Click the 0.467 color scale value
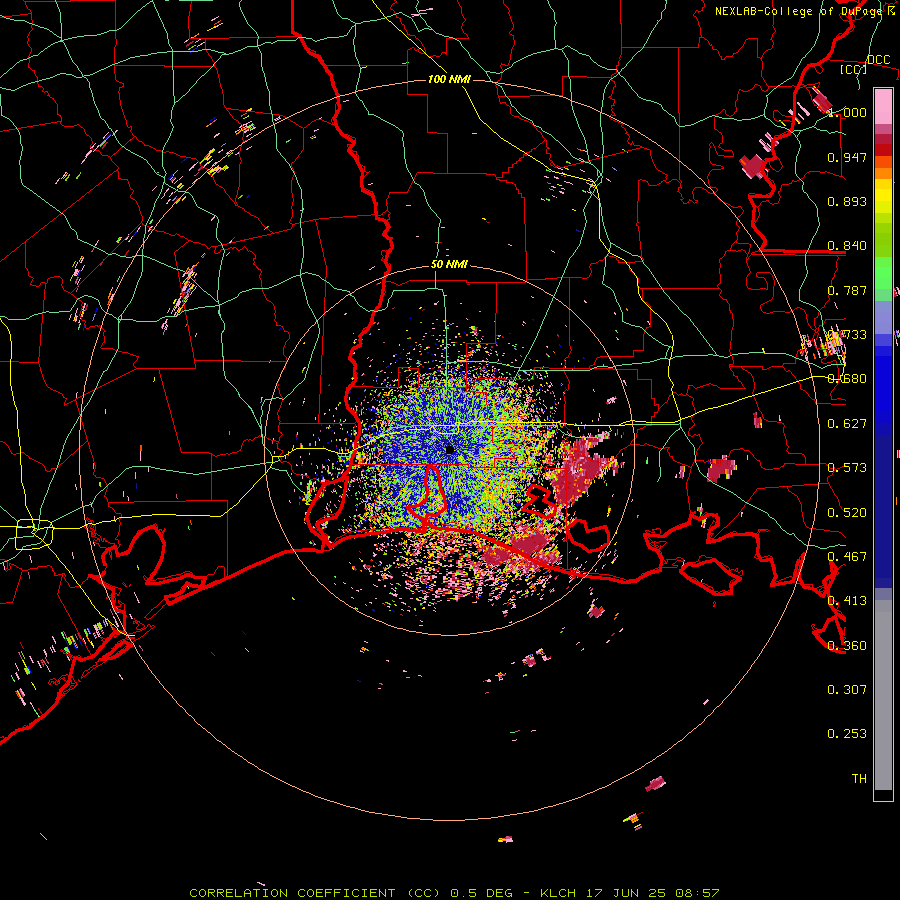The width and height of the screenshot is (900, 900). click(x=847, y=557)
